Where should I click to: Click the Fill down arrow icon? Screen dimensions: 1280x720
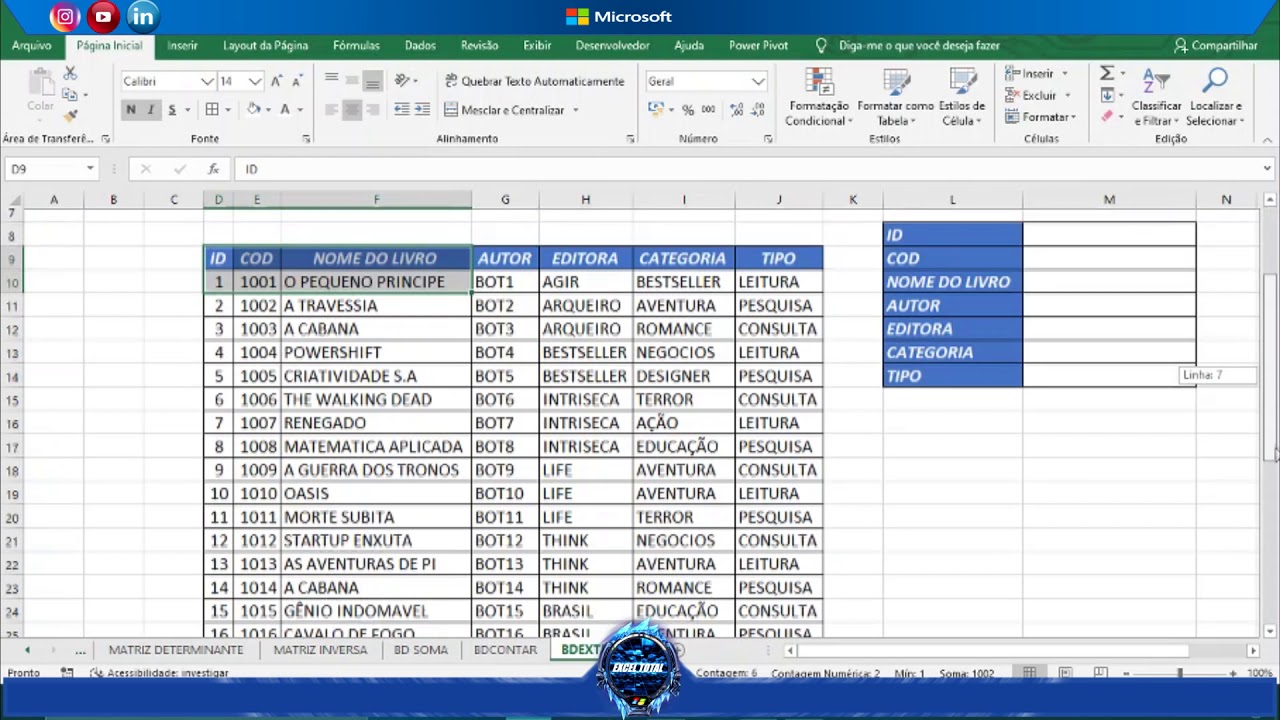tap(1107, 96)
